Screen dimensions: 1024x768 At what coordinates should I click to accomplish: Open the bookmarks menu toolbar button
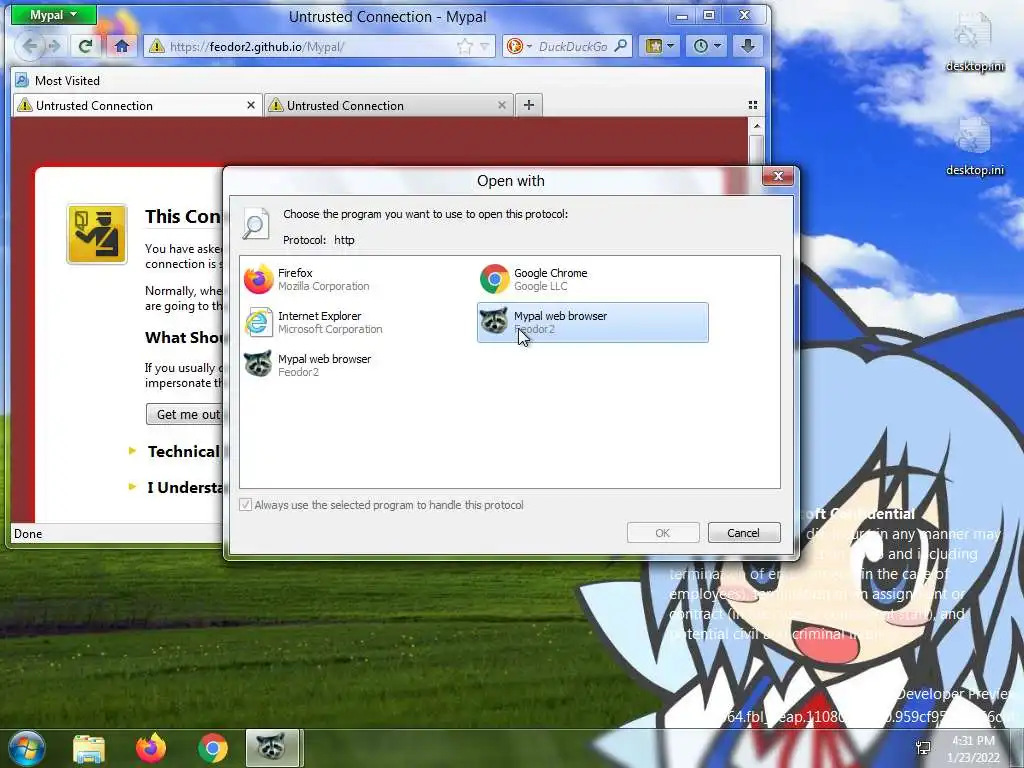coord(659,46)
